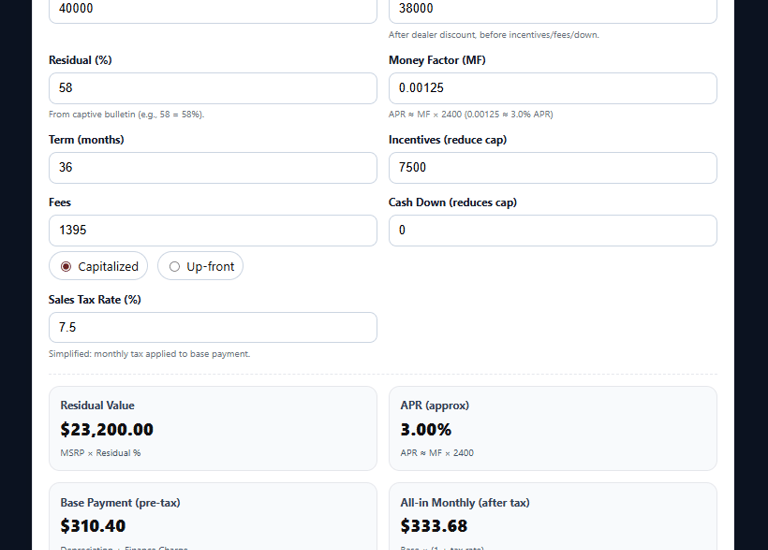
Task: Click the Base Payment (pre-tax) card
Action: click(x=212, y=516)
